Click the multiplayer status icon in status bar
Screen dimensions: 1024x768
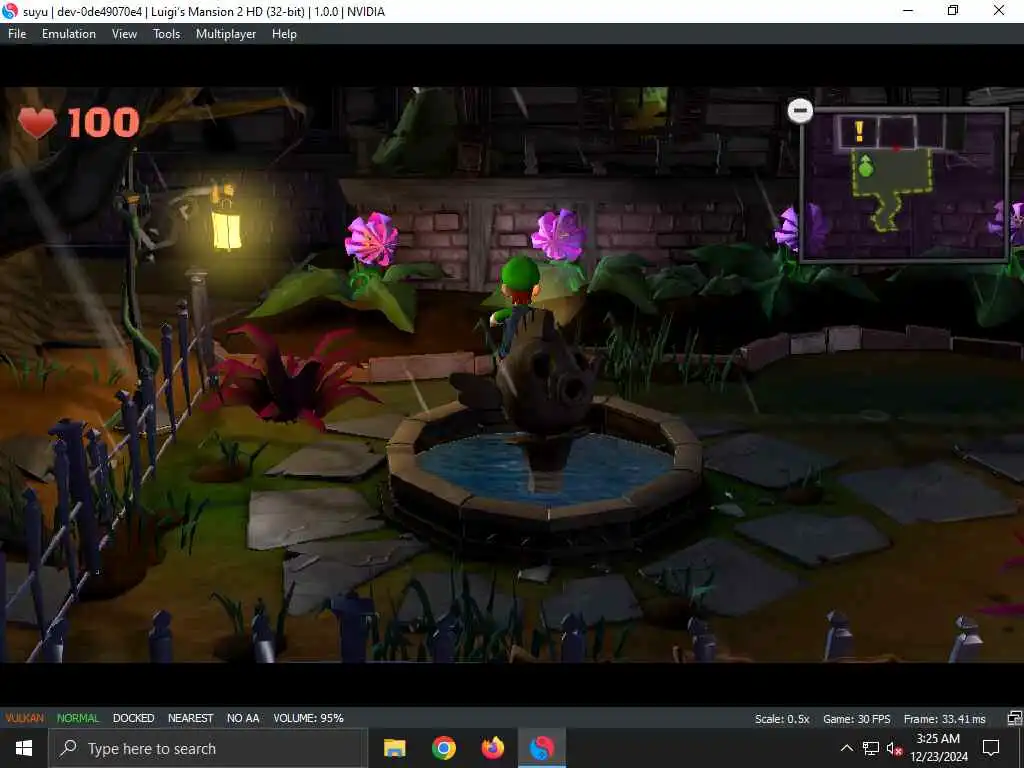1014,718
